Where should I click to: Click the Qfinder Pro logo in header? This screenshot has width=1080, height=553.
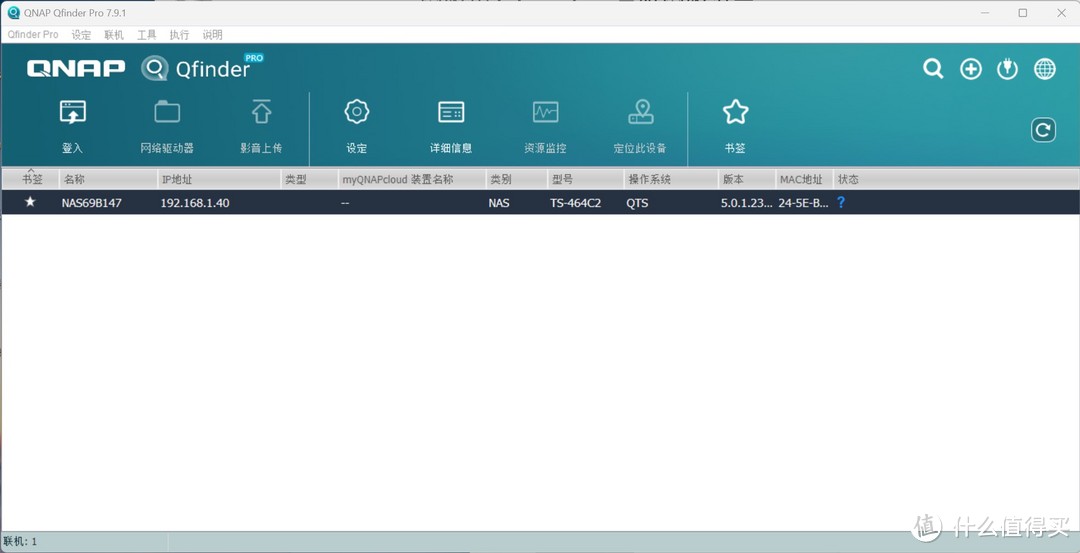tap(202, 67)
